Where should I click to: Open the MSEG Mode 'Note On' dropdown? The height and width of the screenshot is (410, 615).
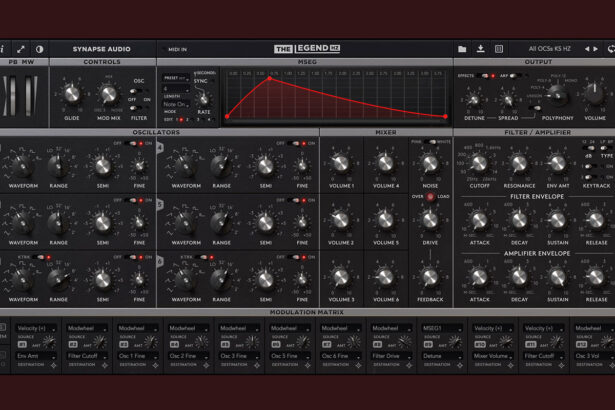(x=176, y=104)
